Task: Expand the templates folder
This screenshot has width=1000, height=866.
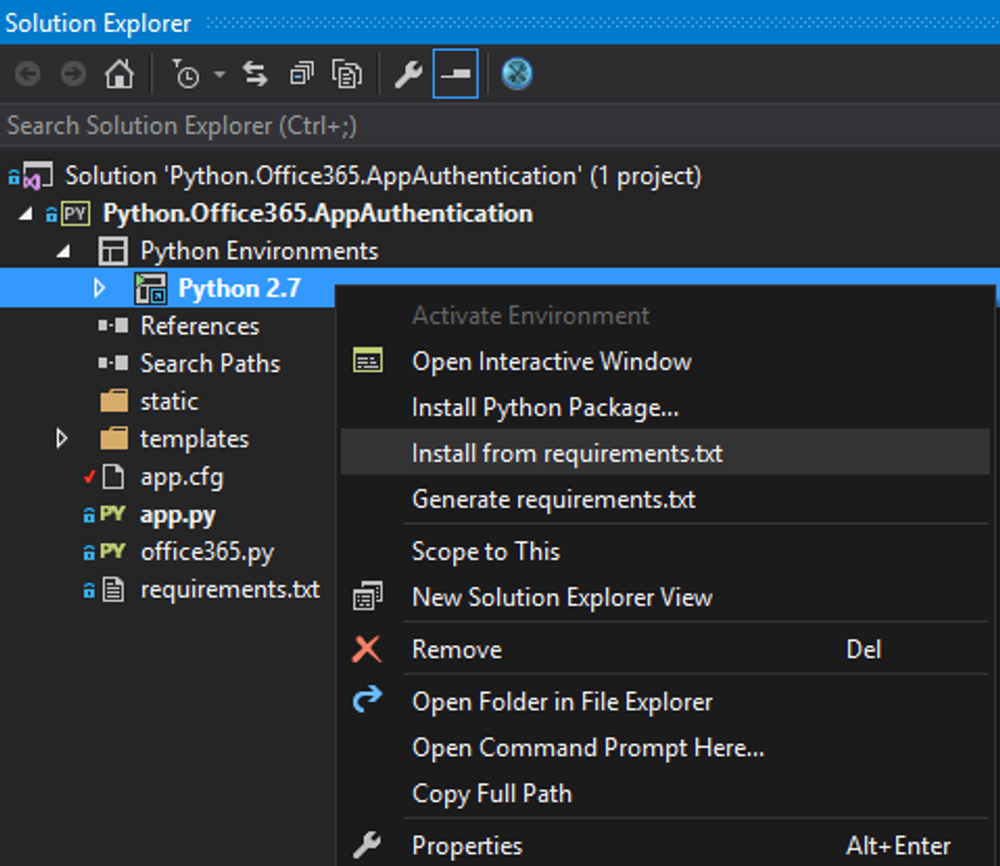Action: [63, 439]
